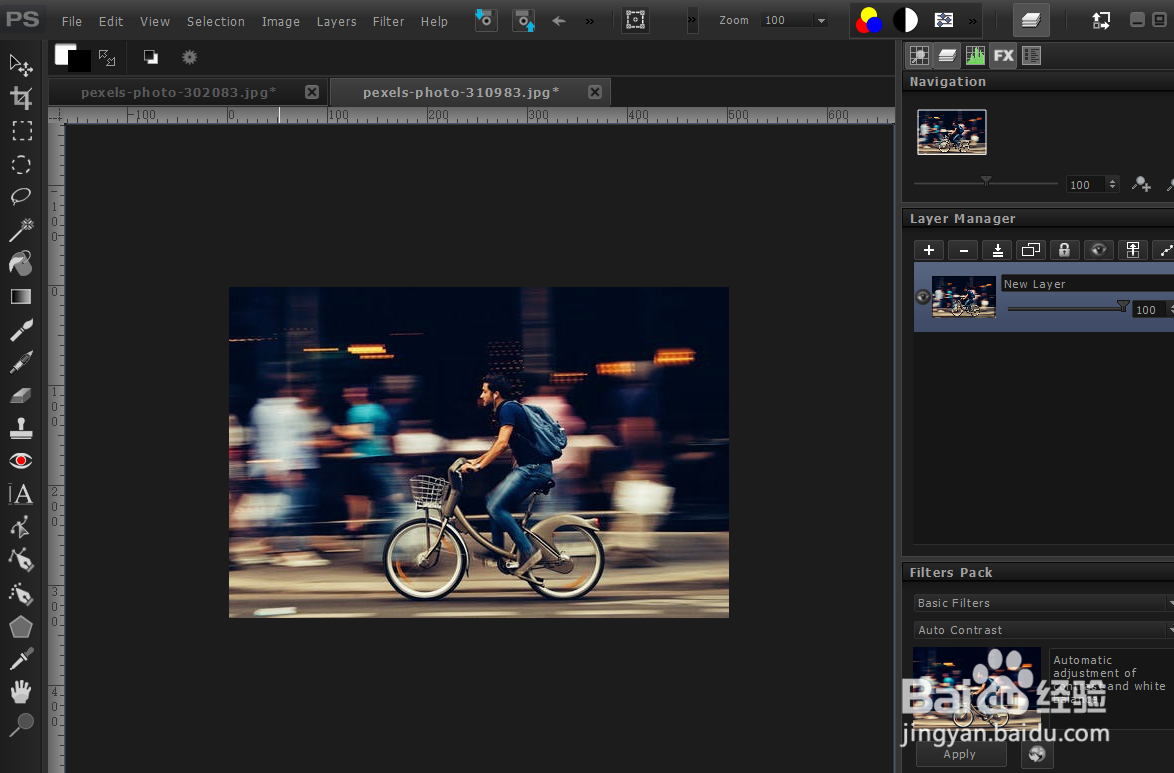Image resolution: width=1174 pixels, height=773 pixels.
Task: Select the Eyedropper color picker tool
Action: [x=21, y=659]
